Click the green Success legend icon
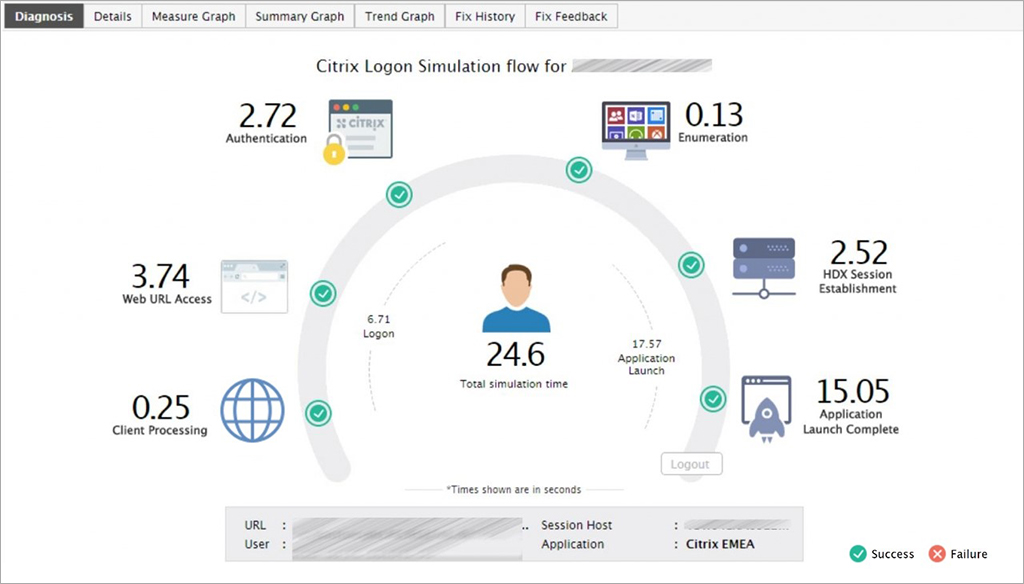 pos(858,554)
